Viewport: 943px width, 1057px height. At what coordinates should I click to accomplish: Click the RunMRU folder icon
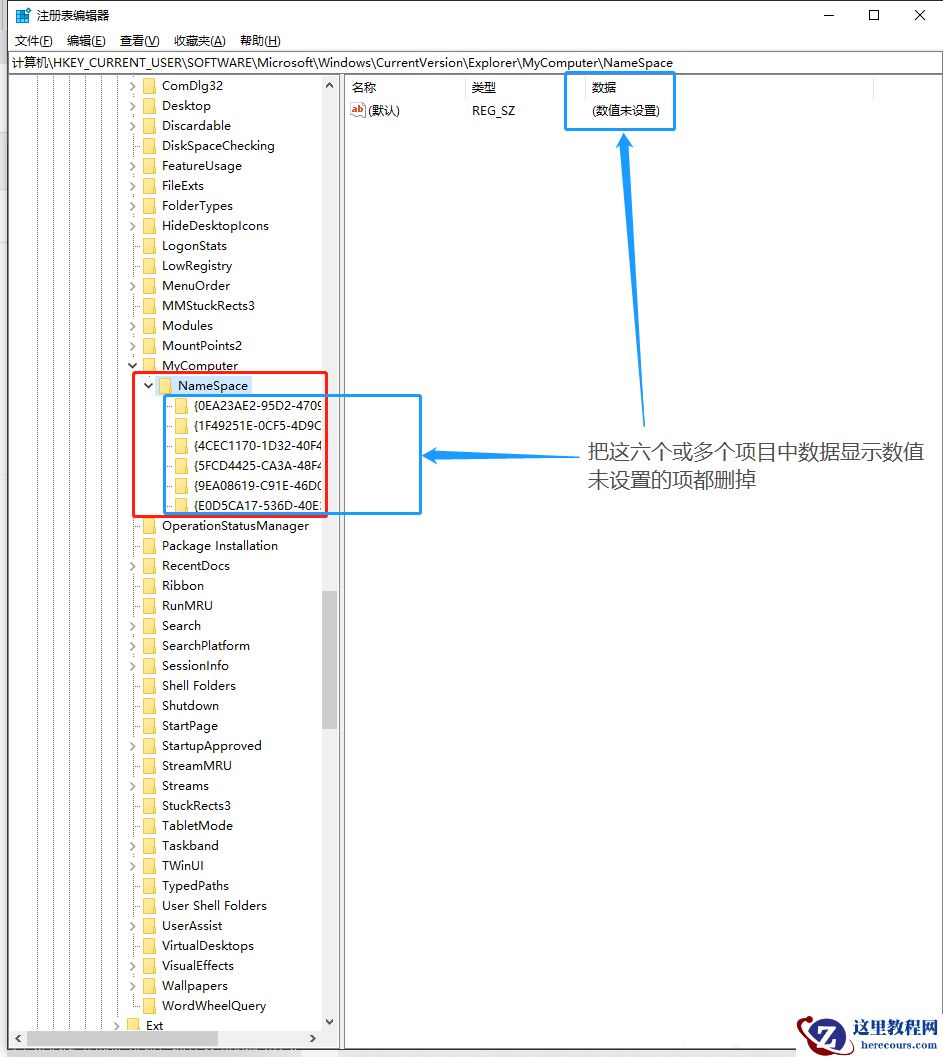(x=152, y=605)
